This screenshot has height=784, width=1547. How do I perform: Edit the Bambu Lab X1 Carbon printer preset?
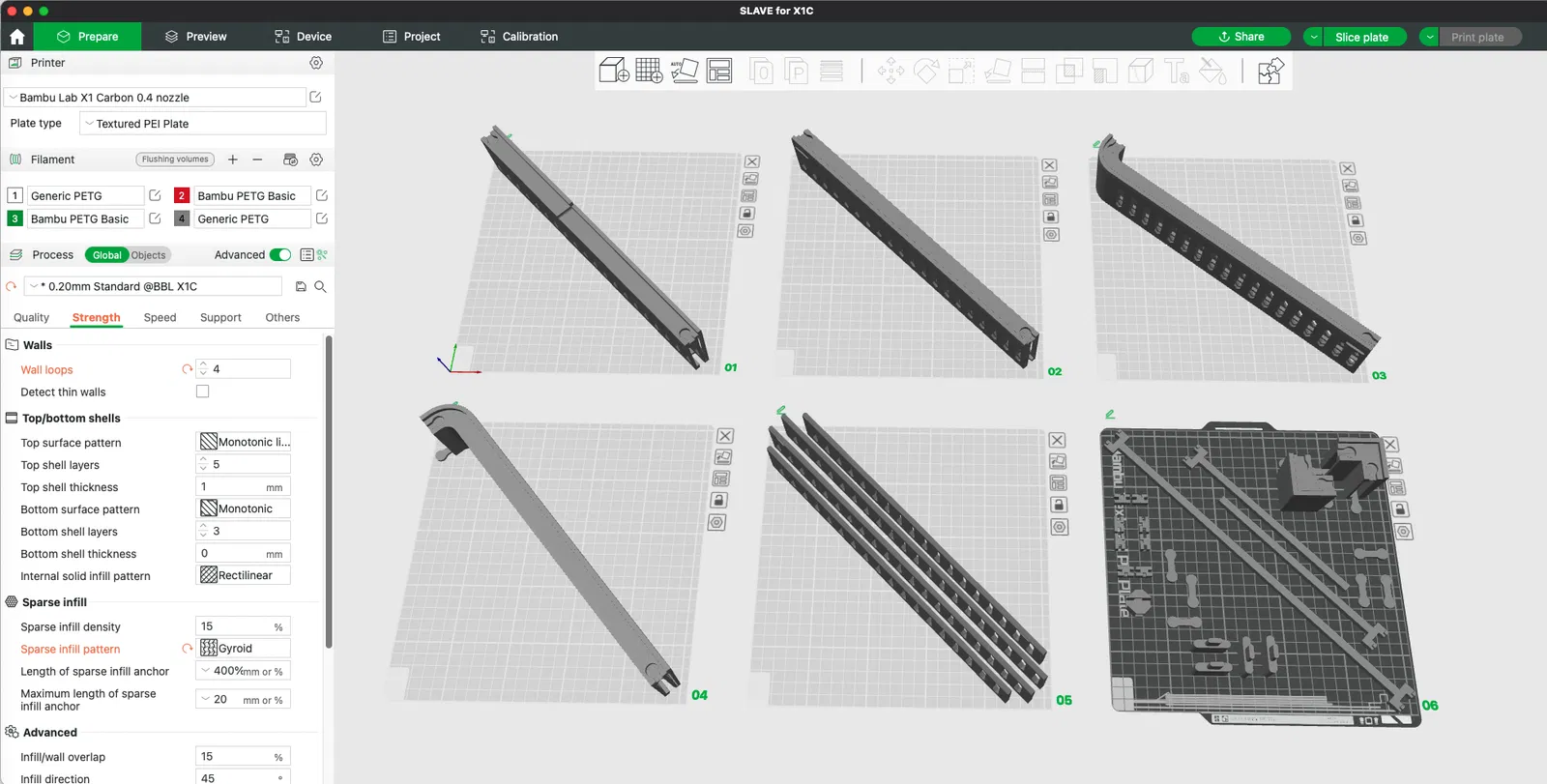[315, 98]
